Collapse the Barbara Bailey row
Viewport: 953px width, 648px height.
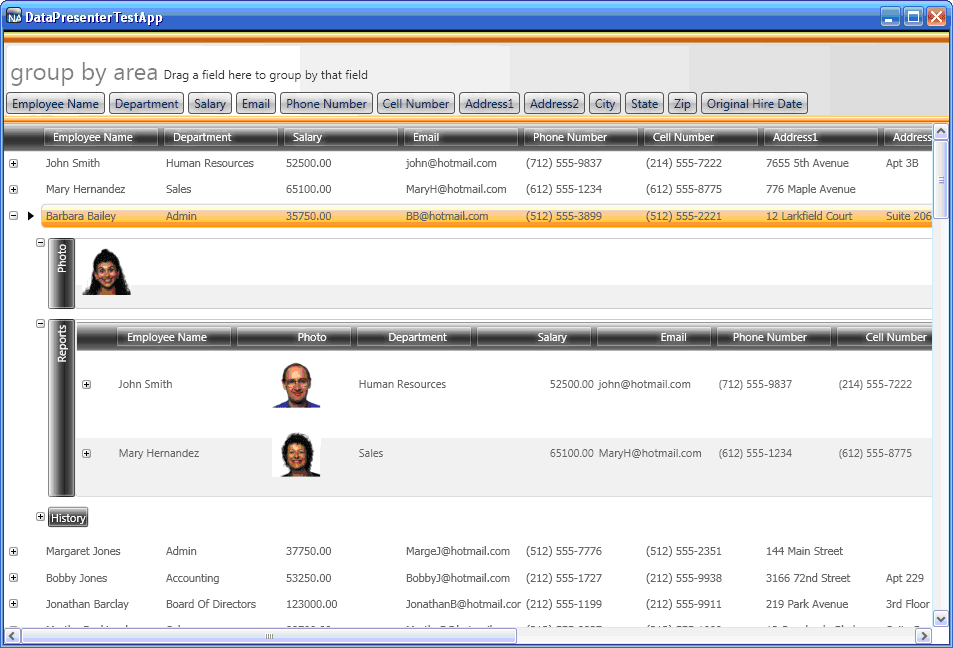(x=13, y=215)
